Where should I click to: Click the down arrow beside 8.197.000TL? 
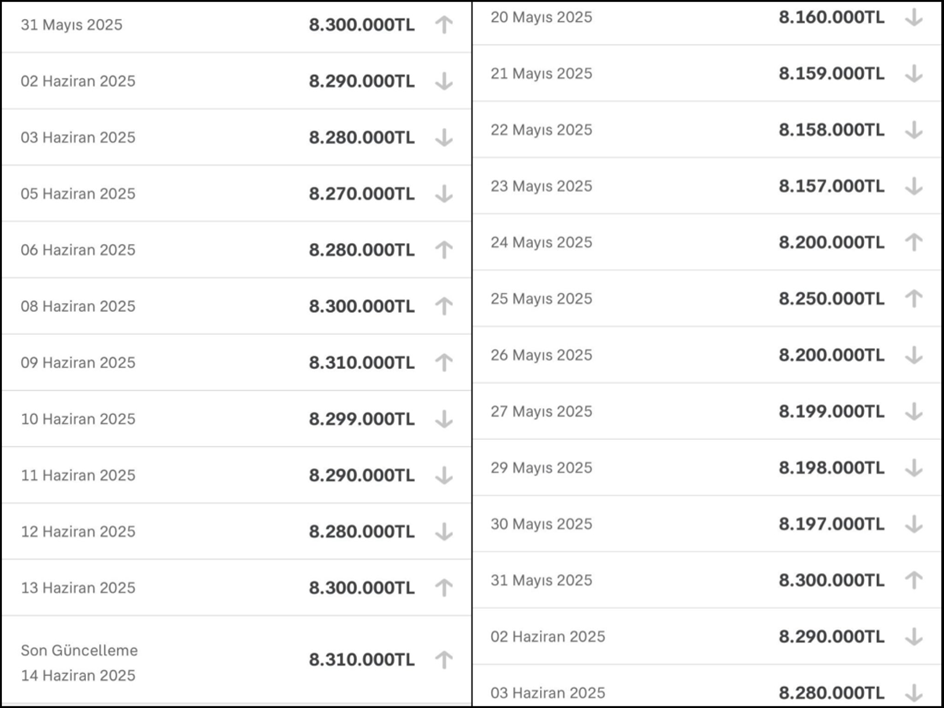pos(913,524)
